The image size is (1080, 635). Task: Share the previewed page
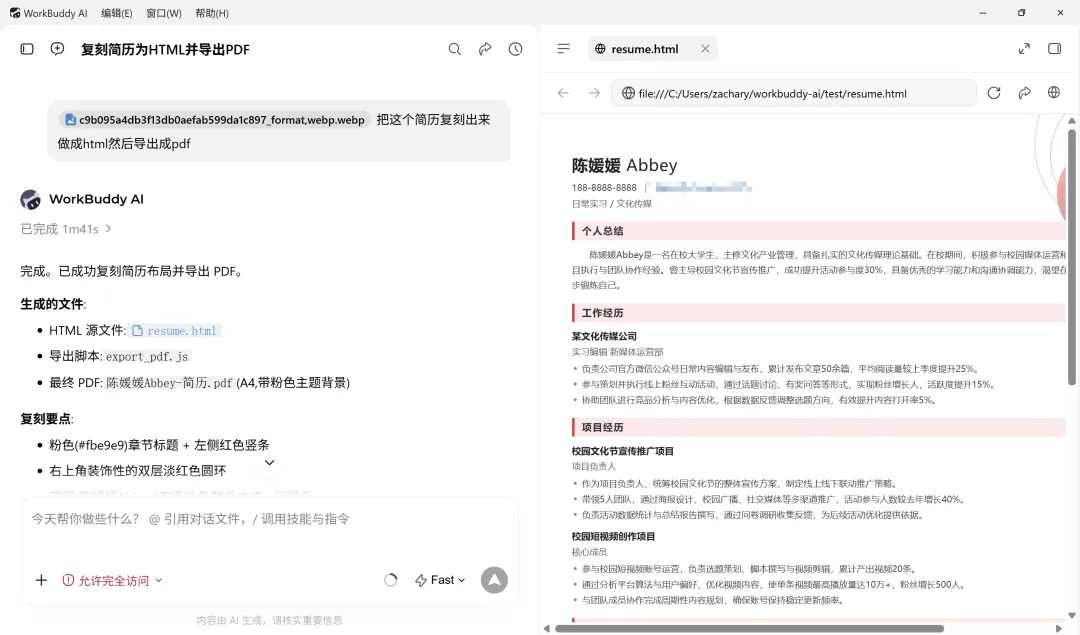click(x=1024, y=93)
